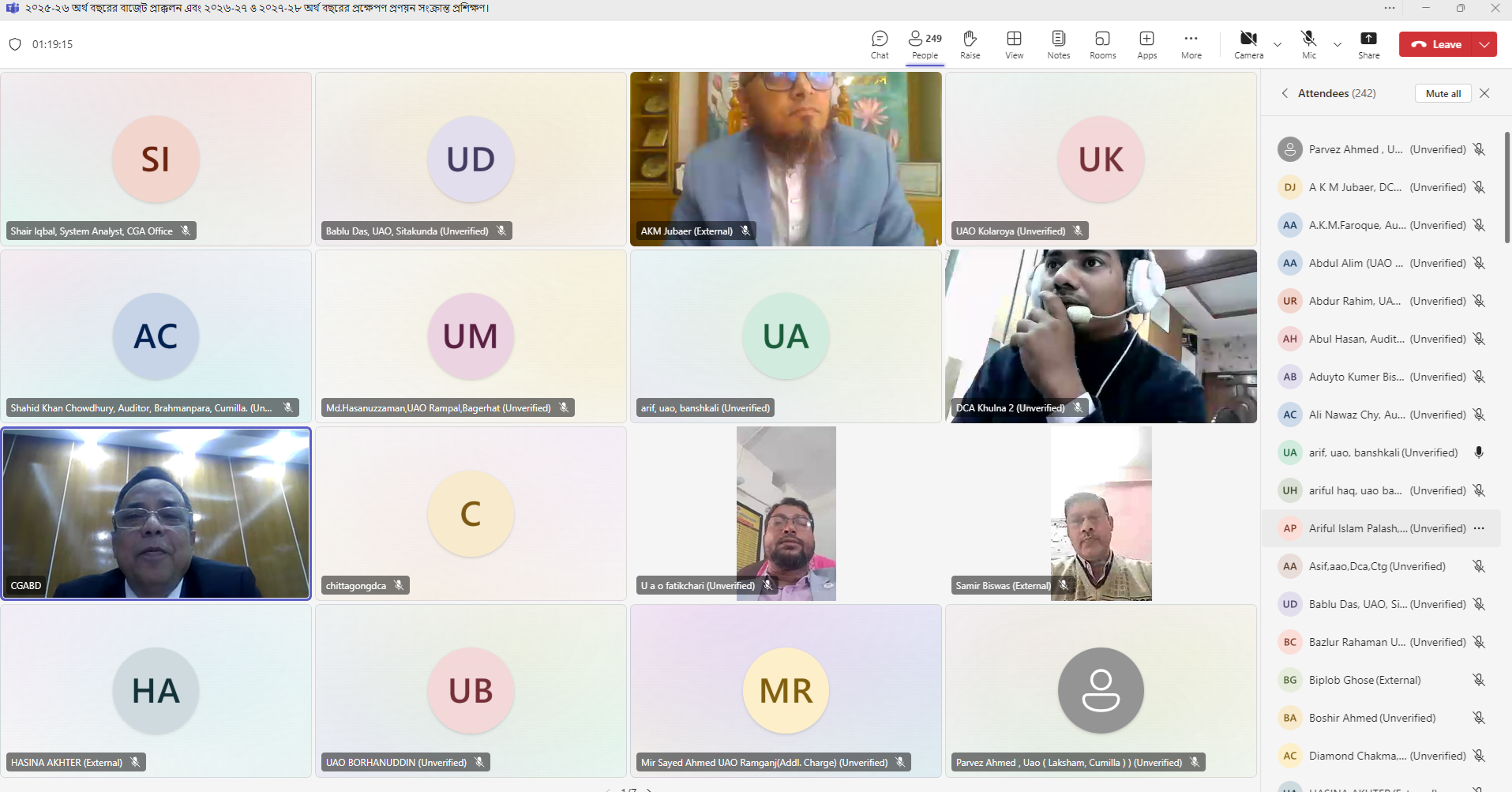Select CGABD video tile
The height and width of the screenshot is (792, 1512).
tap(156, 513)
